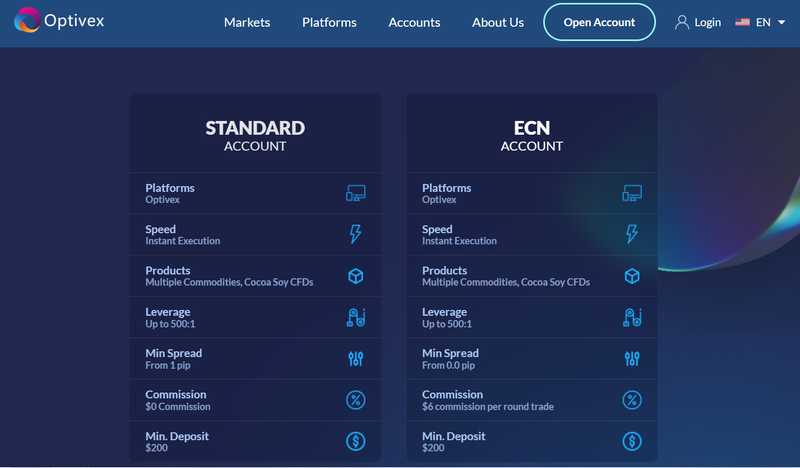This screenshot has width=800, height=468.
Task: Click the Standard account Products cube icon
Action: [x=356, y=276]
